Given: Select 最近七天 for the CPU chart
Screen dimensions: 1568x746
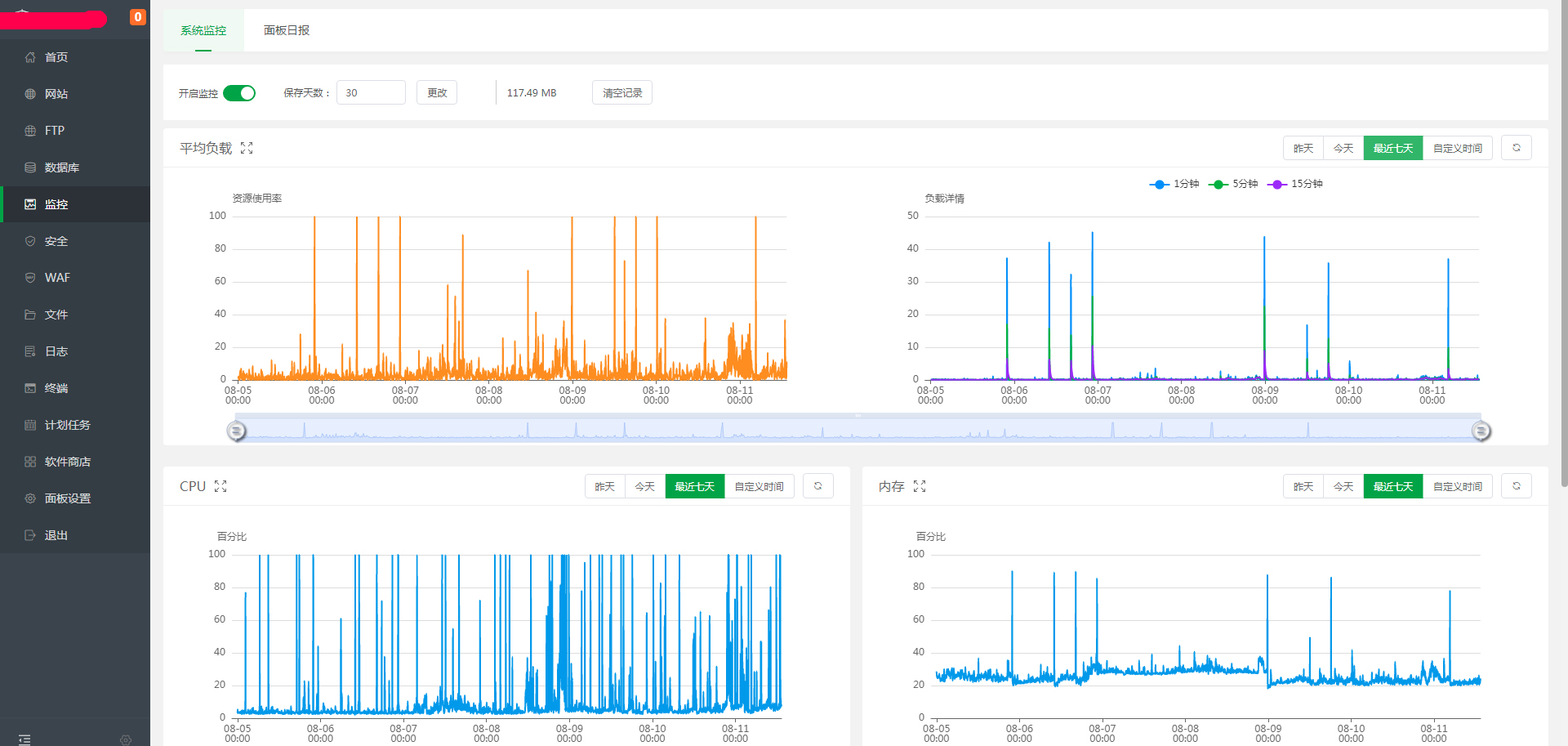Looking at the screenshot, I should click(x=695, y=486).
